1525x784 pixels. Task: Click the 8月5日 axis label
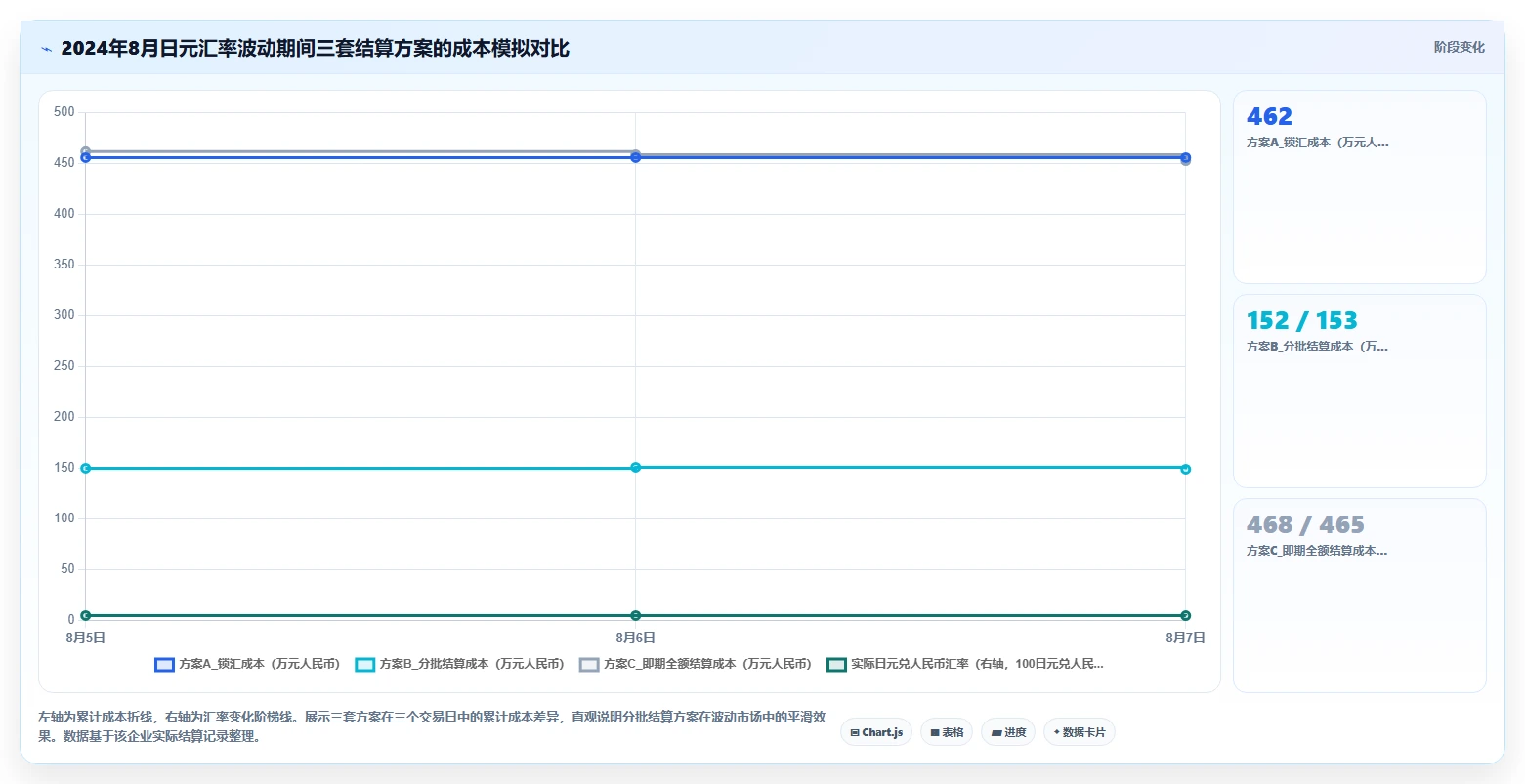[86, 638]
